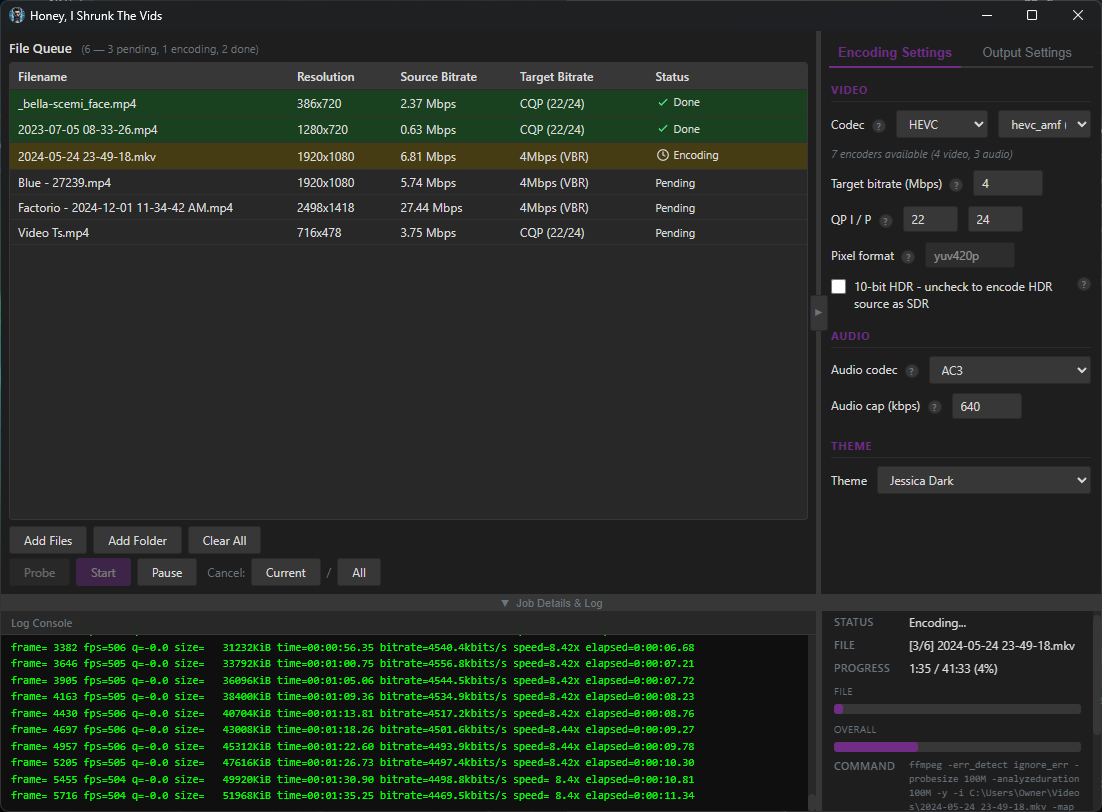Click the overall progress bar
The width and height of the screenshot is (1102, 812).
pos(957,747)
